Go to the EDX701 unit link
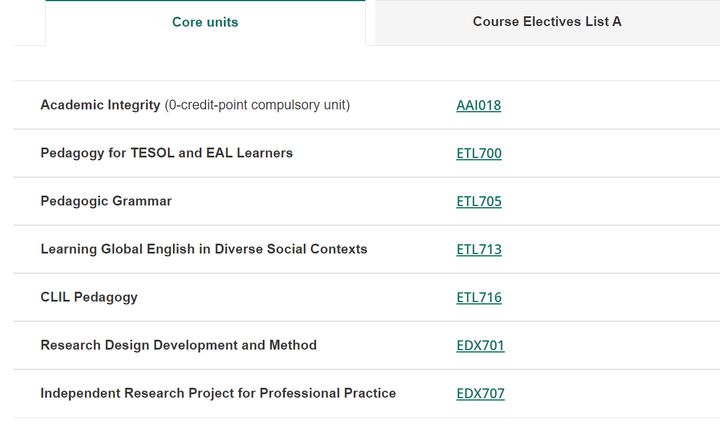 480,346
